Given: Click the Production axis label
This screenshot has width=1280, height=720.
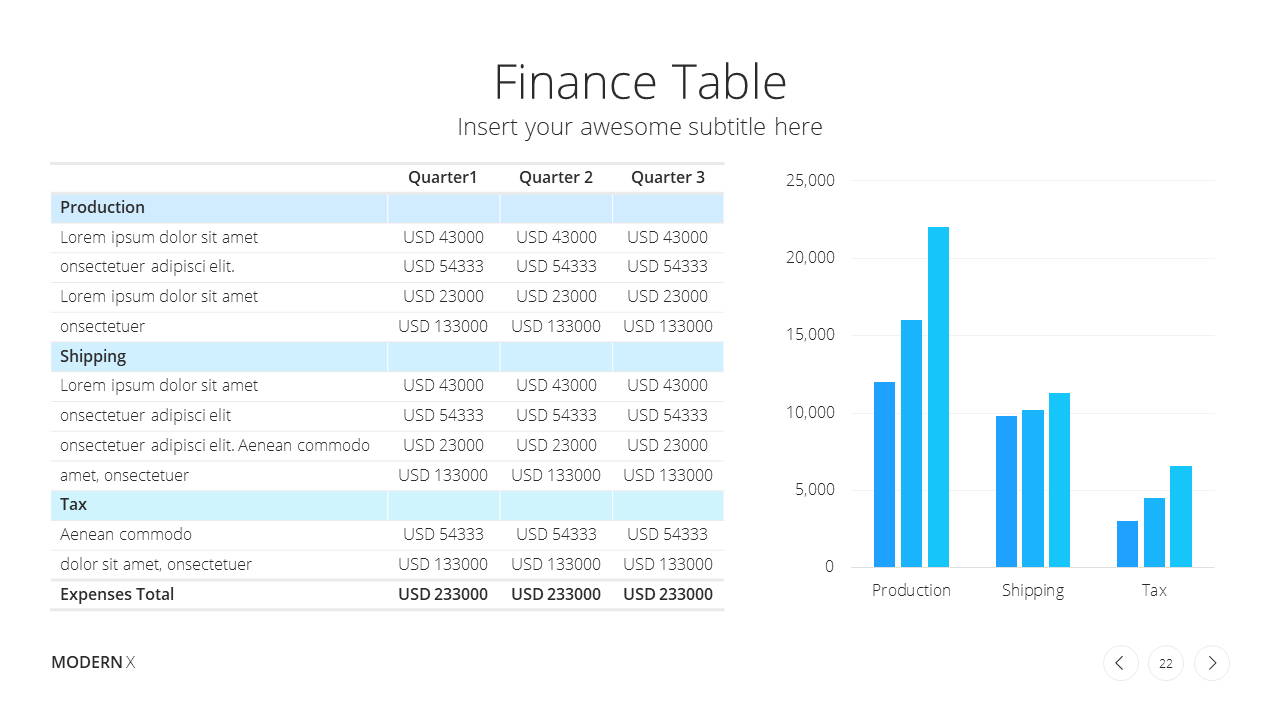Looking at the screenshot, I should coord(911,590).
